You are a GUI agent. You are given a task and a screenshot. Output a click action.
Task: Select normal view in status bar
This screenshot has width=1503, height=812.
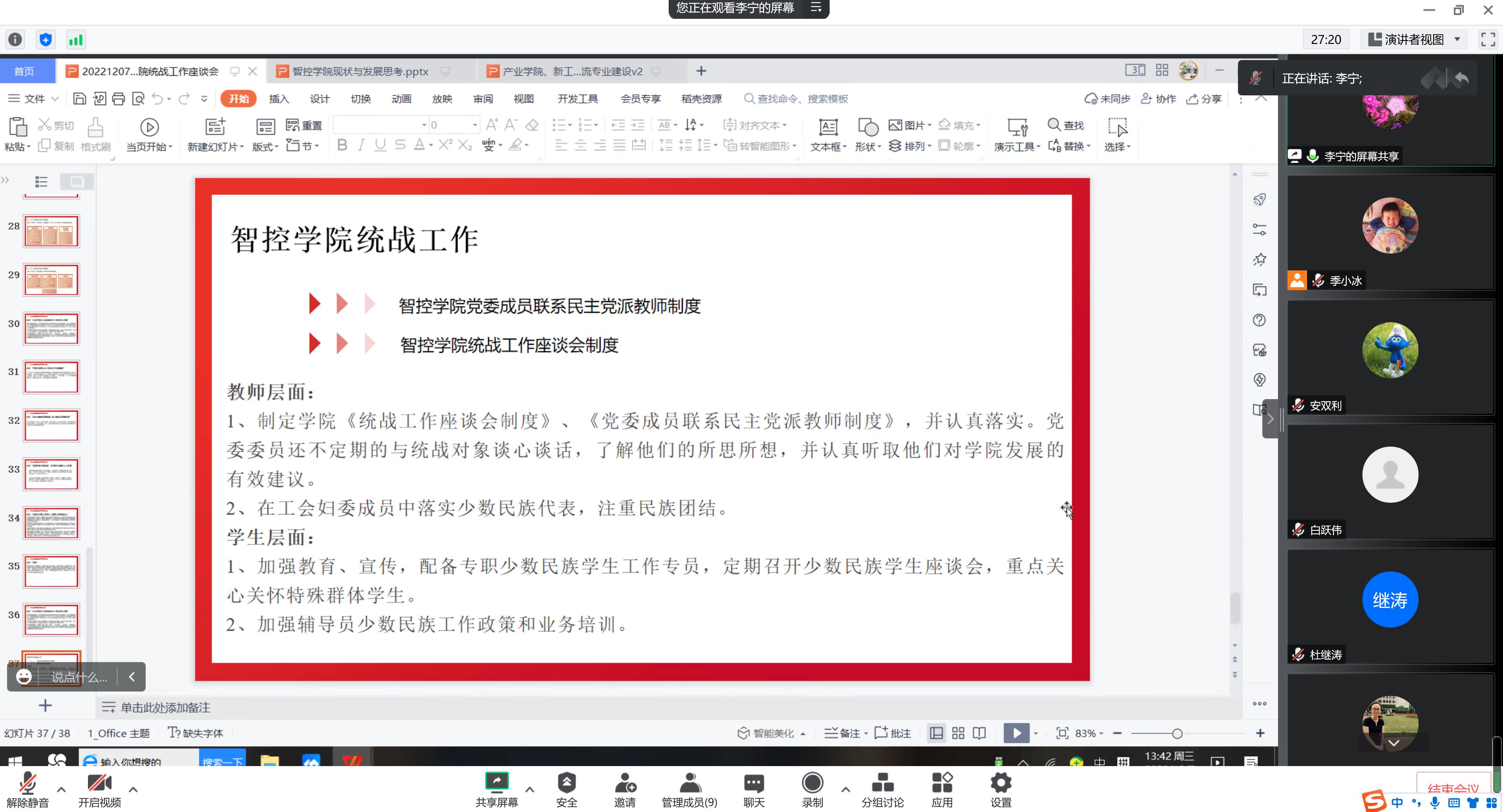pyautogui.click(x=936, y=733)
